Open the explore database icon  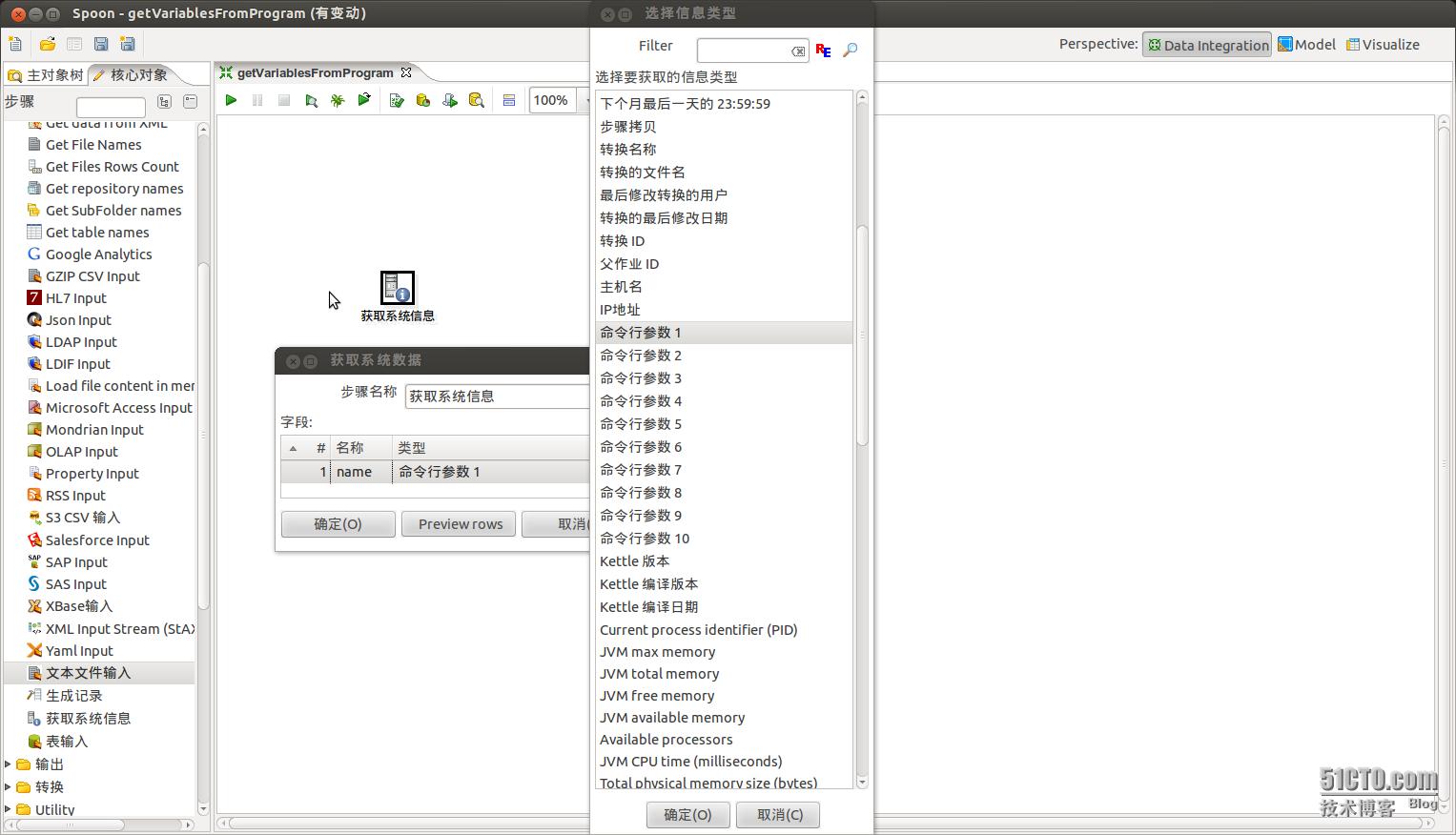tap(477, 100)
